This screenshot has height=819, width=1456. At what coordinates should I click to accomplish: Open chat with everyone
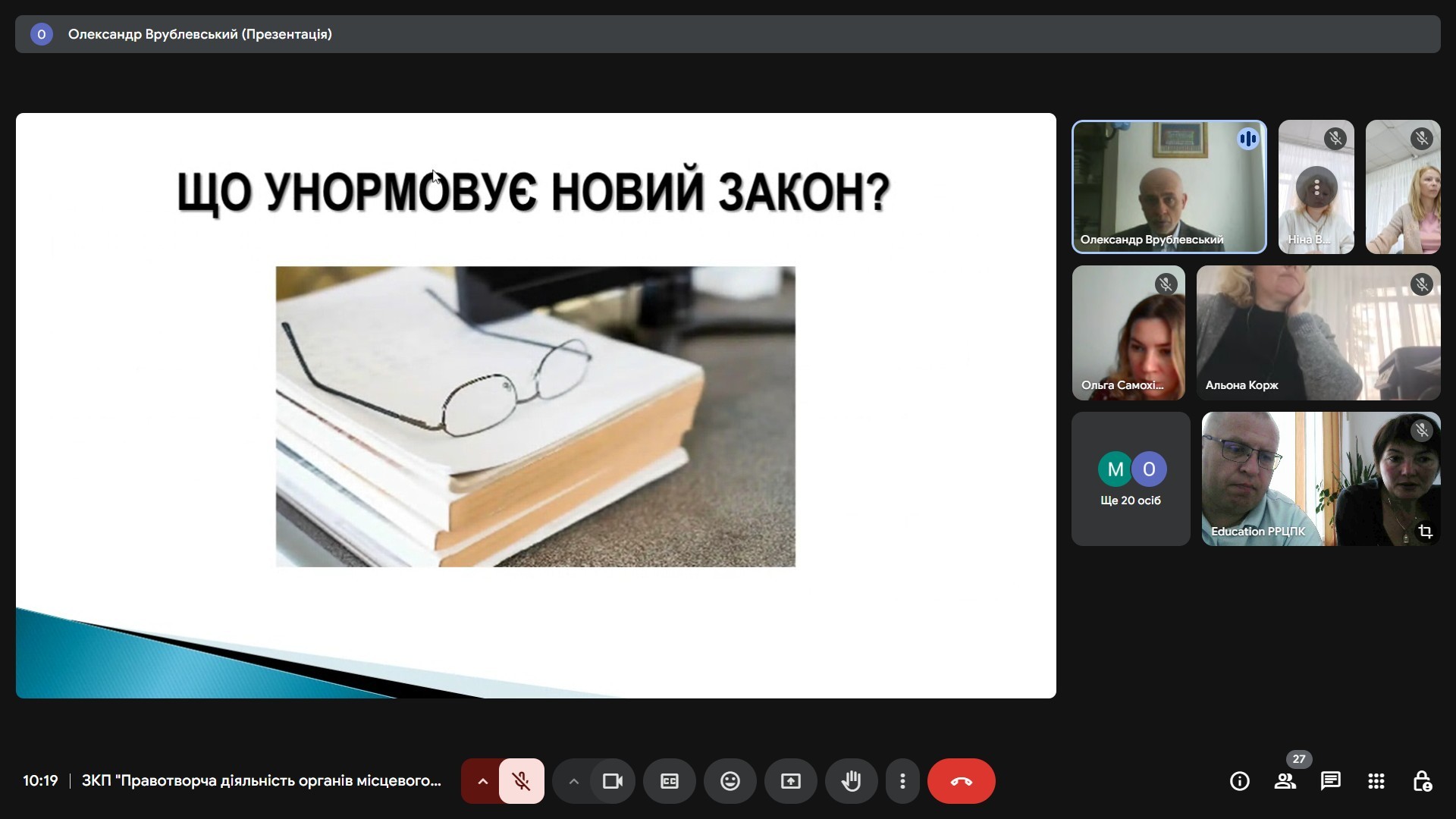click(x=1330, y=781)
